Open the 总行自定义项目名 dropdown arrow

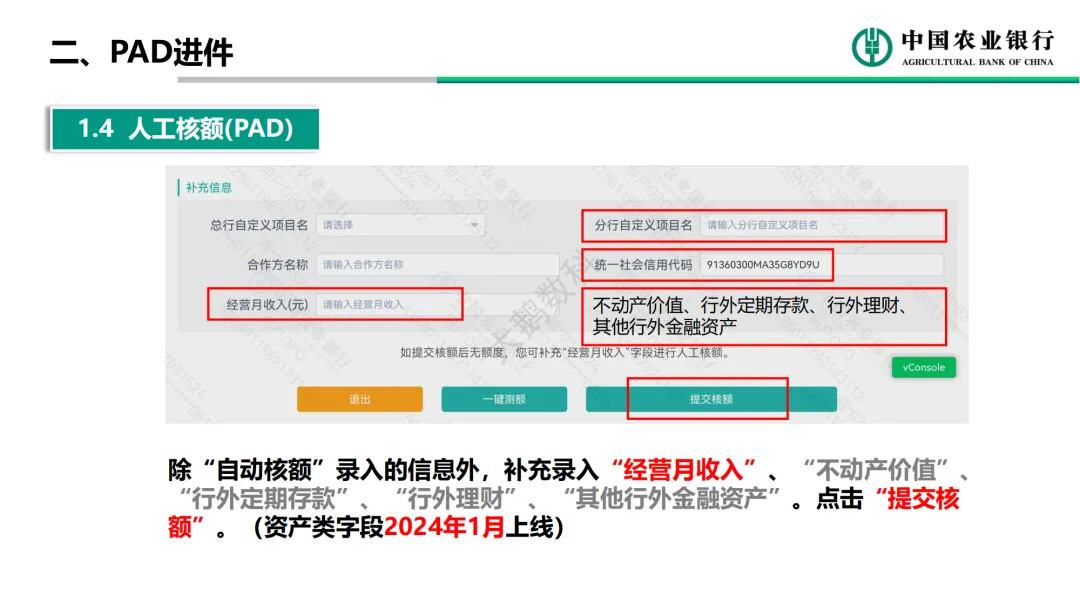pos(474,225)
